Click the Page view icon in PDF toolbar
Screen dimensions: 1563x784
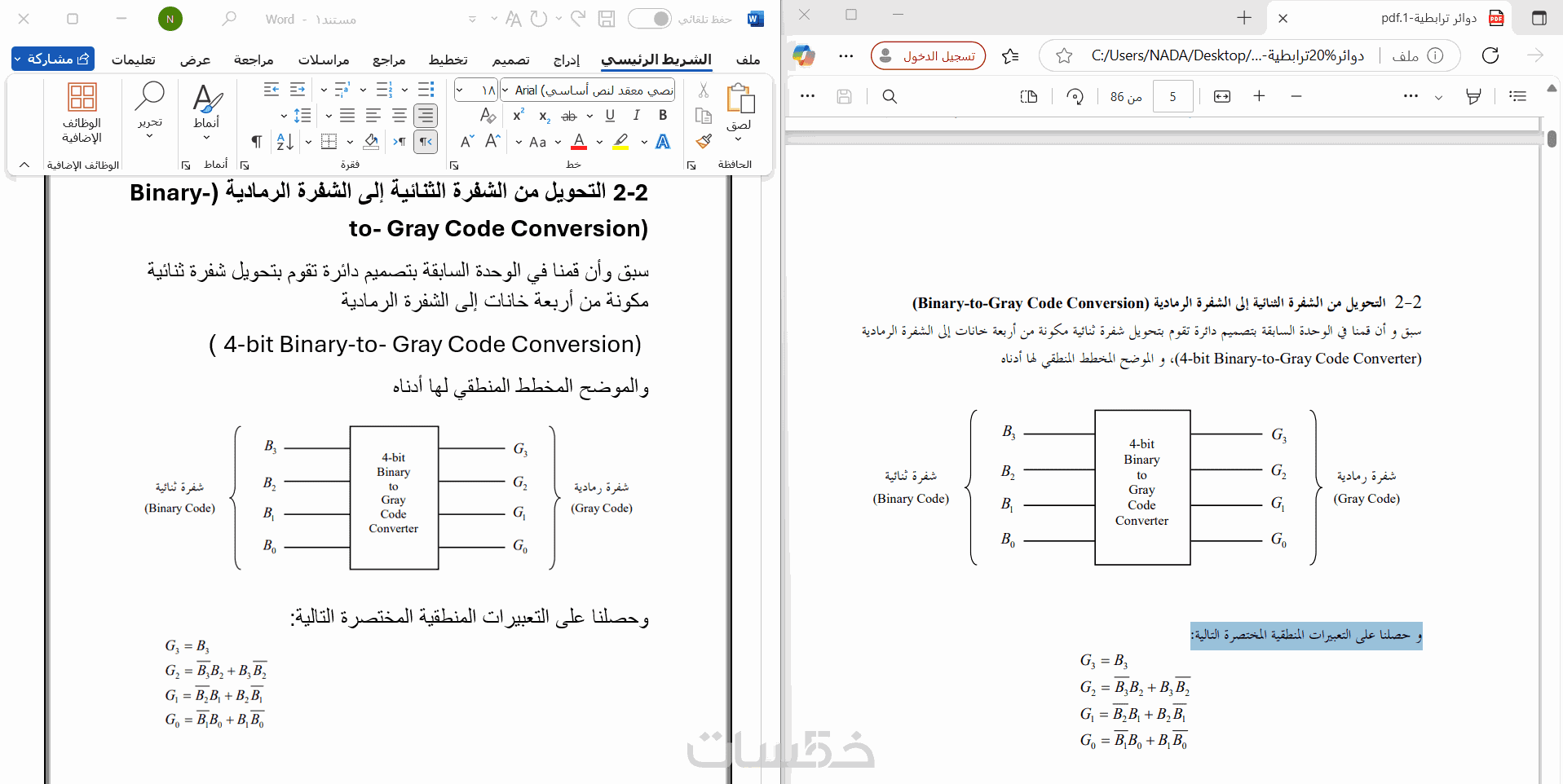point(1029,96)
